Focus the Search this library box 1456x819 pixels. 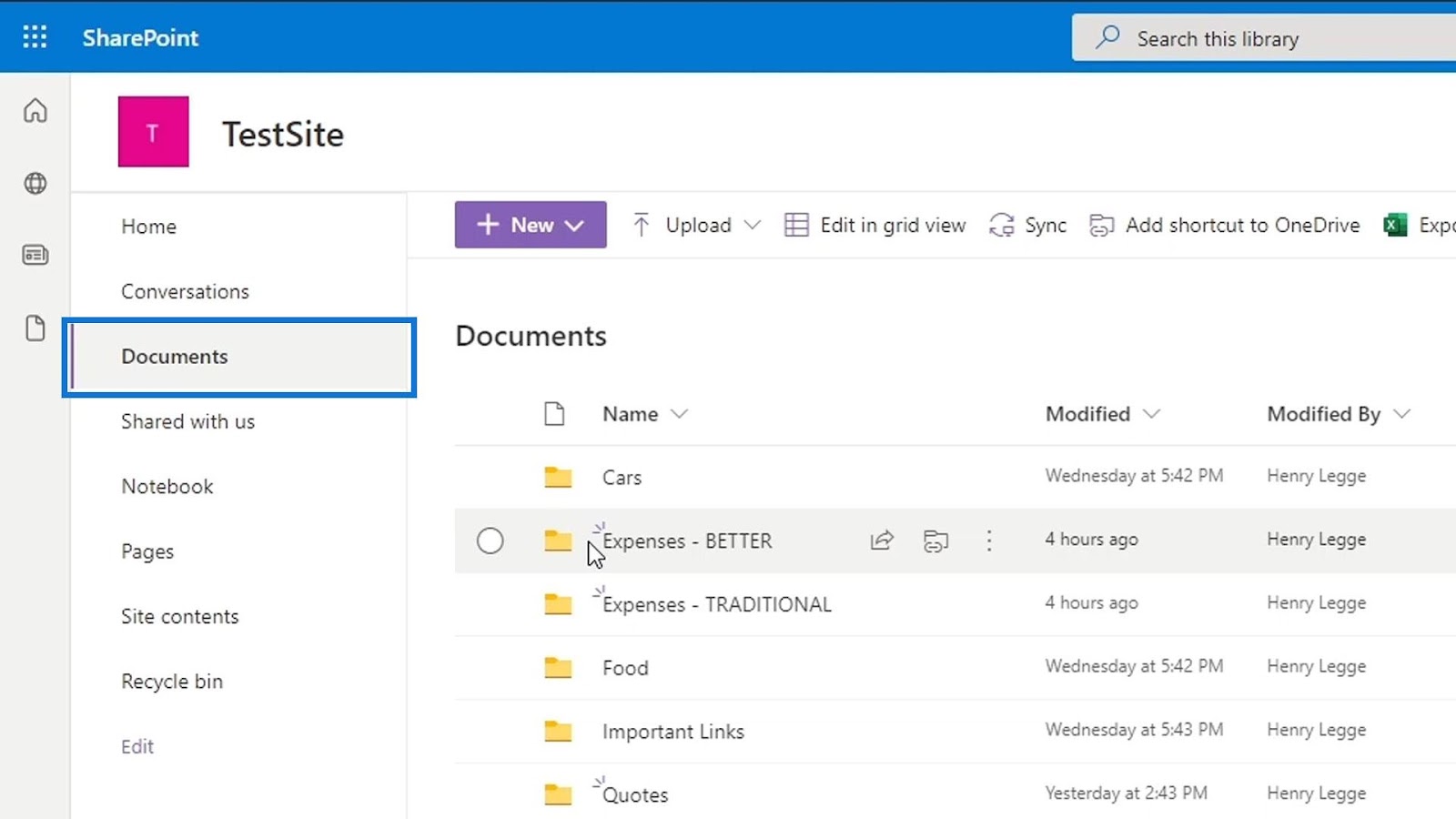(1264, 38)
